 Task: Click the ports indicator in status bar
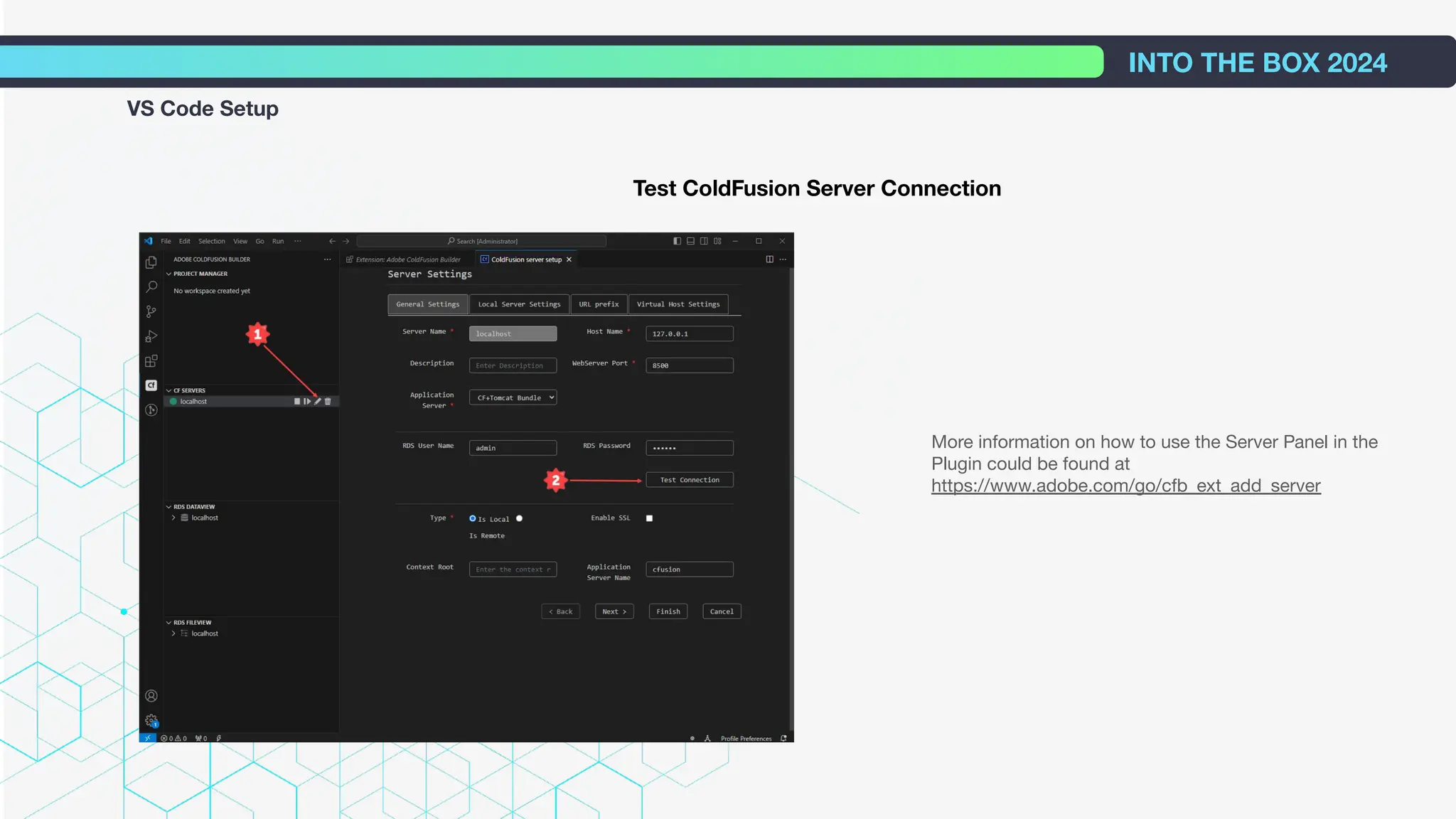(201, 738)
